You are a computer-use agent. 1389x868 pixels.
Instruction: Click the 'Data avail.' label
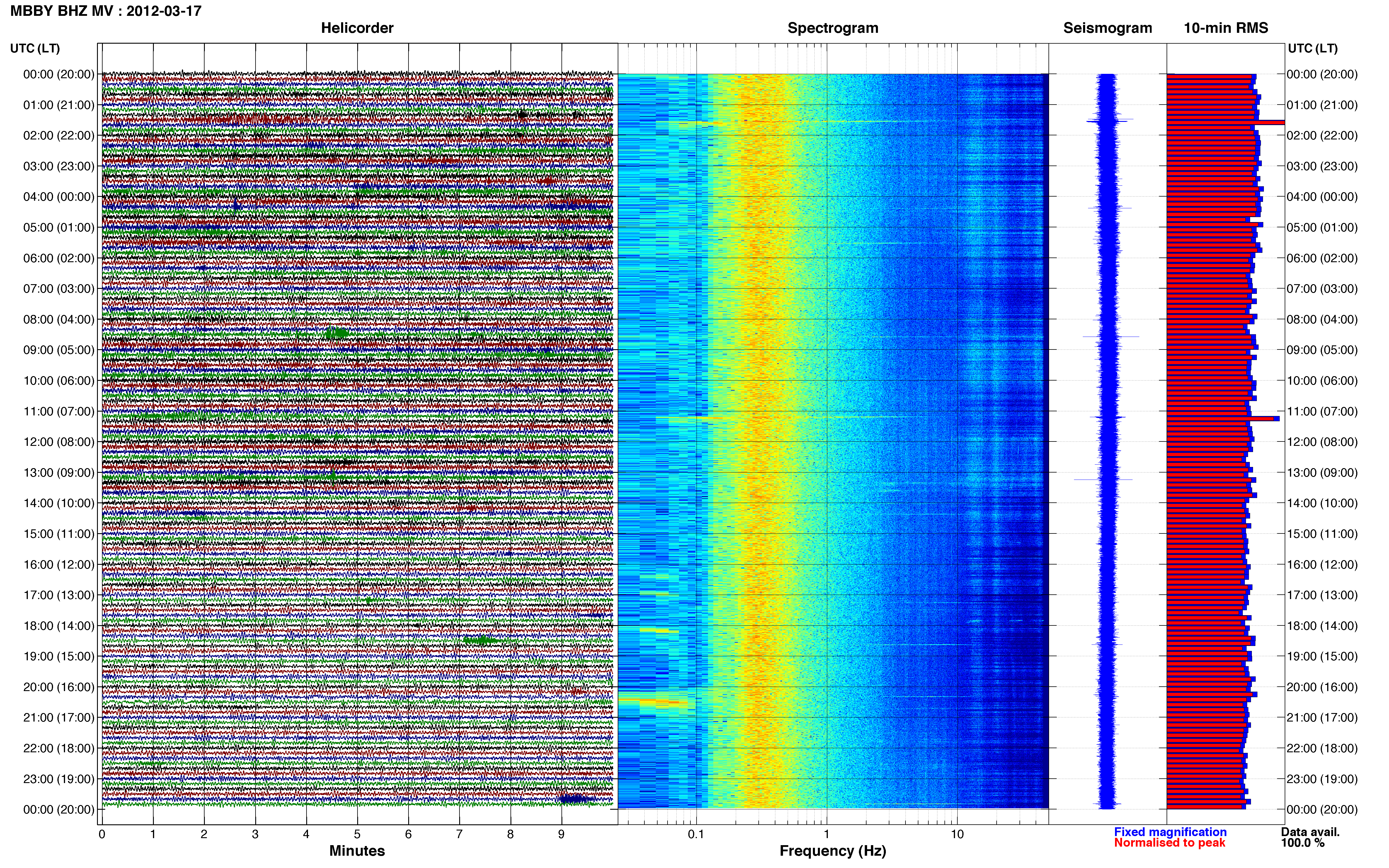(x=1310, y=832)
